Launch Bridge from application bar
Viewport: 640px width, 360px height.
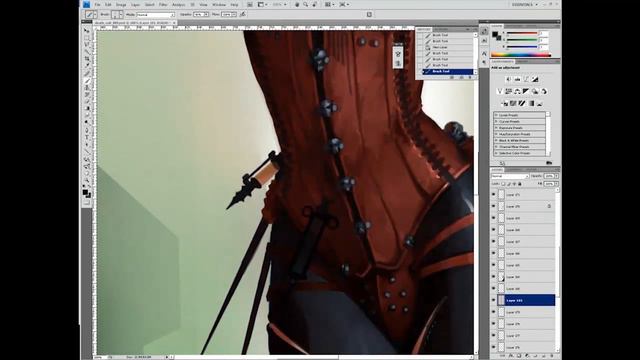[x=250, y=4]
